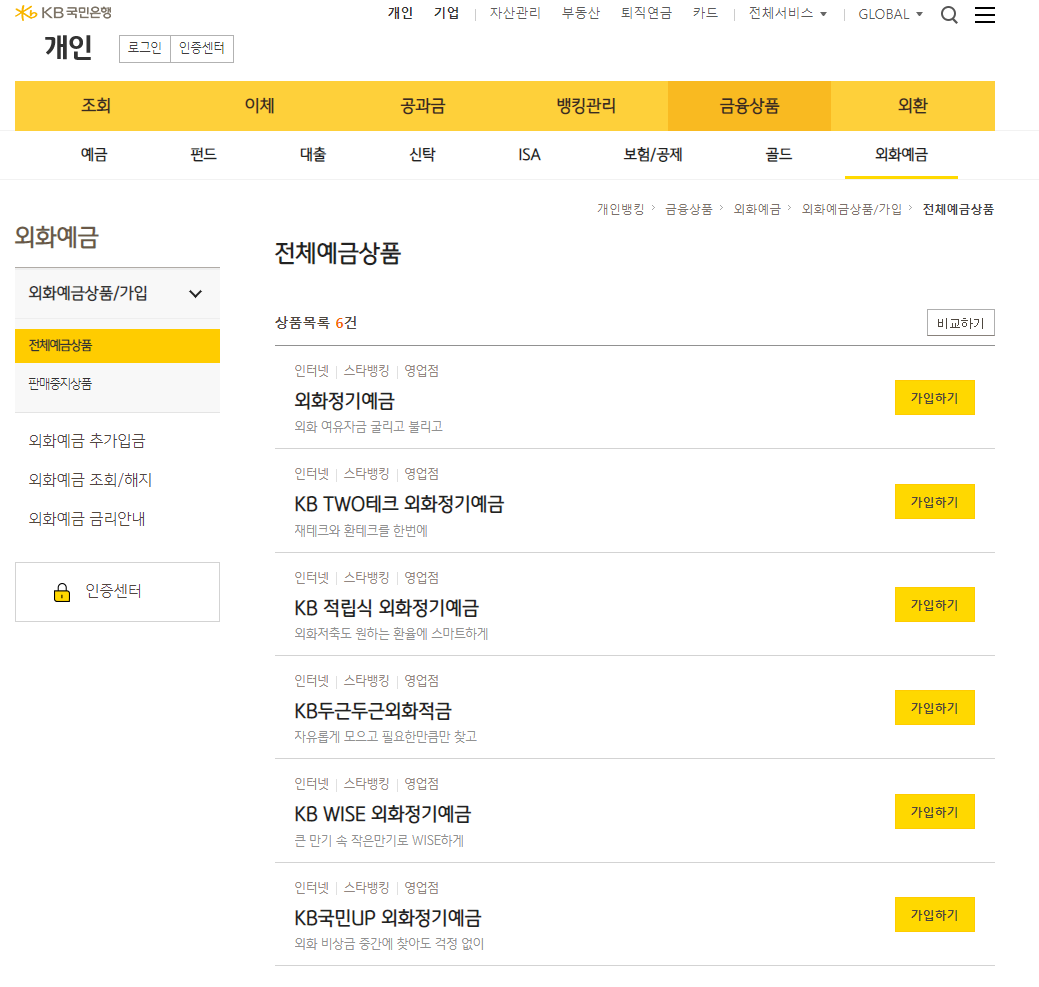Screen dimensions: 1039x987
Task: Open 퇴직연금 in the top menu
Action: (x=646, y=13)
